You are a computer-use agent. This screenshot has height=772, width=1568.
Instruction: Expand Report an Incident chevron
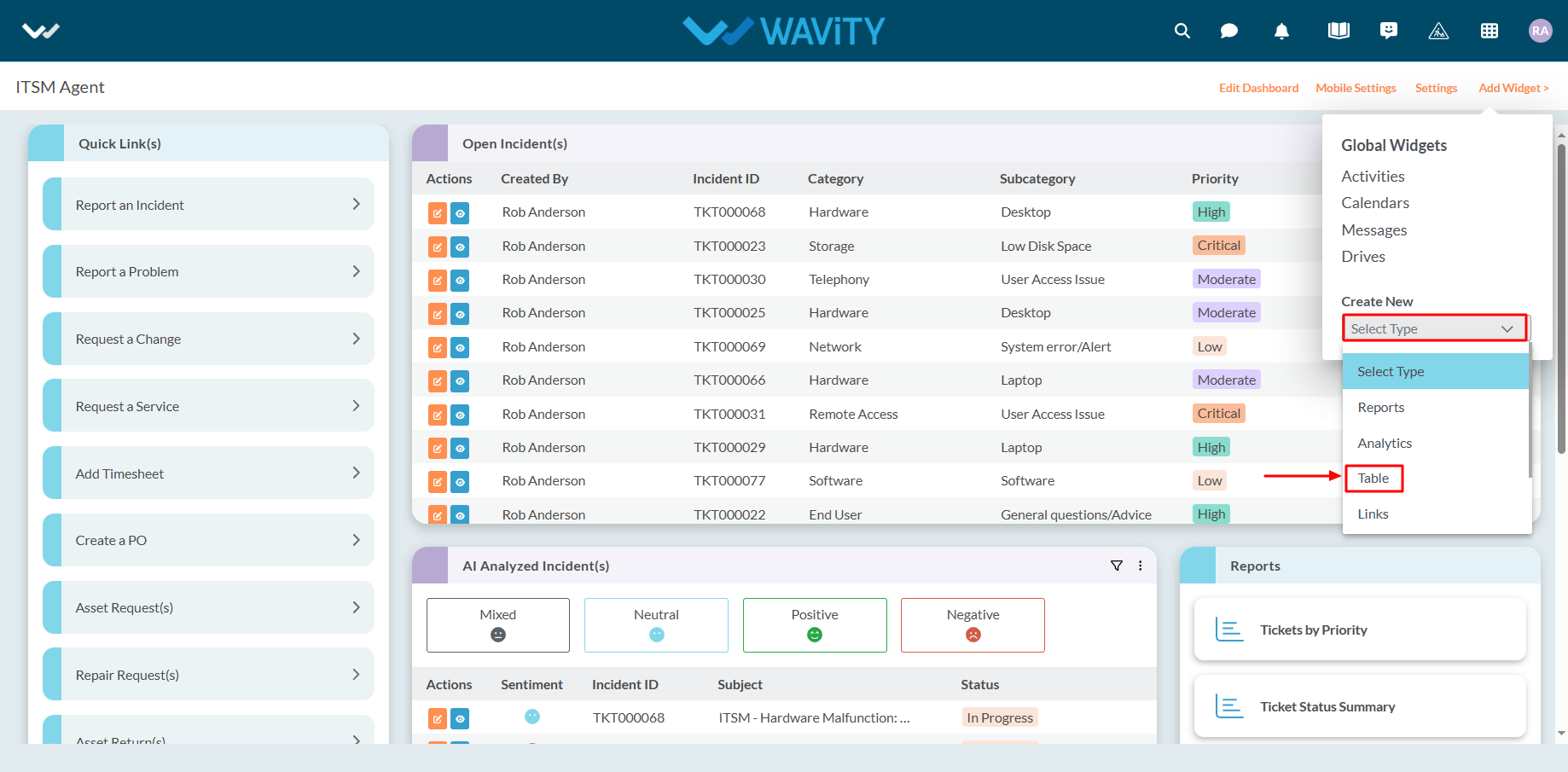(x=357, y=204)
